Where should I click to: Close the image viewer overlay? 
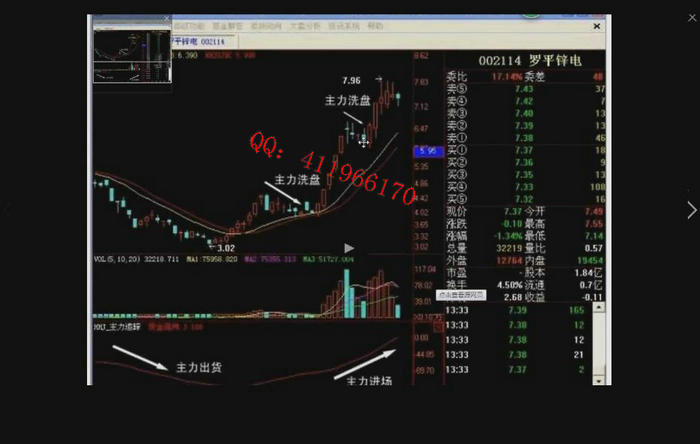pyautogui.click(x=692, y=17)
